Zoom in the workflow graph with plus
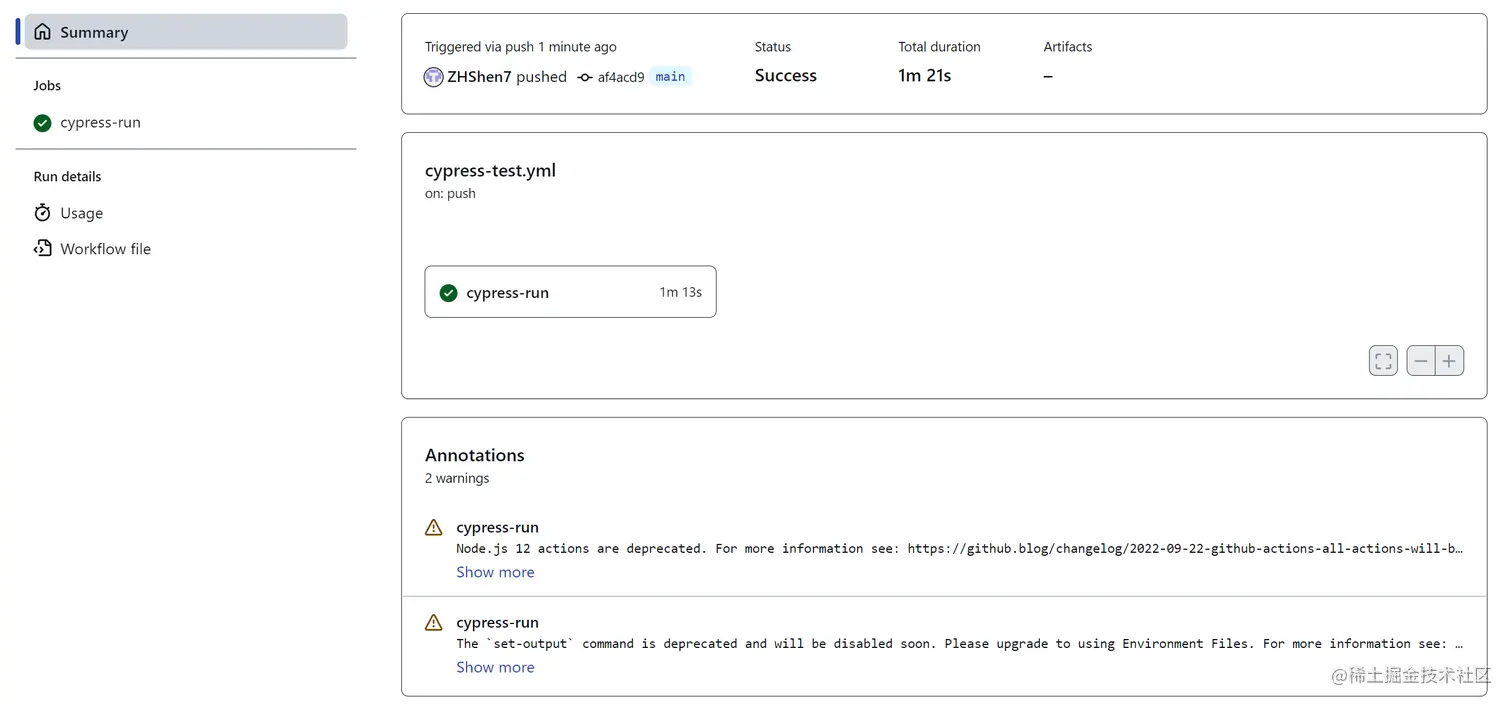The height and width of the screenshot is (706, 1512). [1449, 361]
